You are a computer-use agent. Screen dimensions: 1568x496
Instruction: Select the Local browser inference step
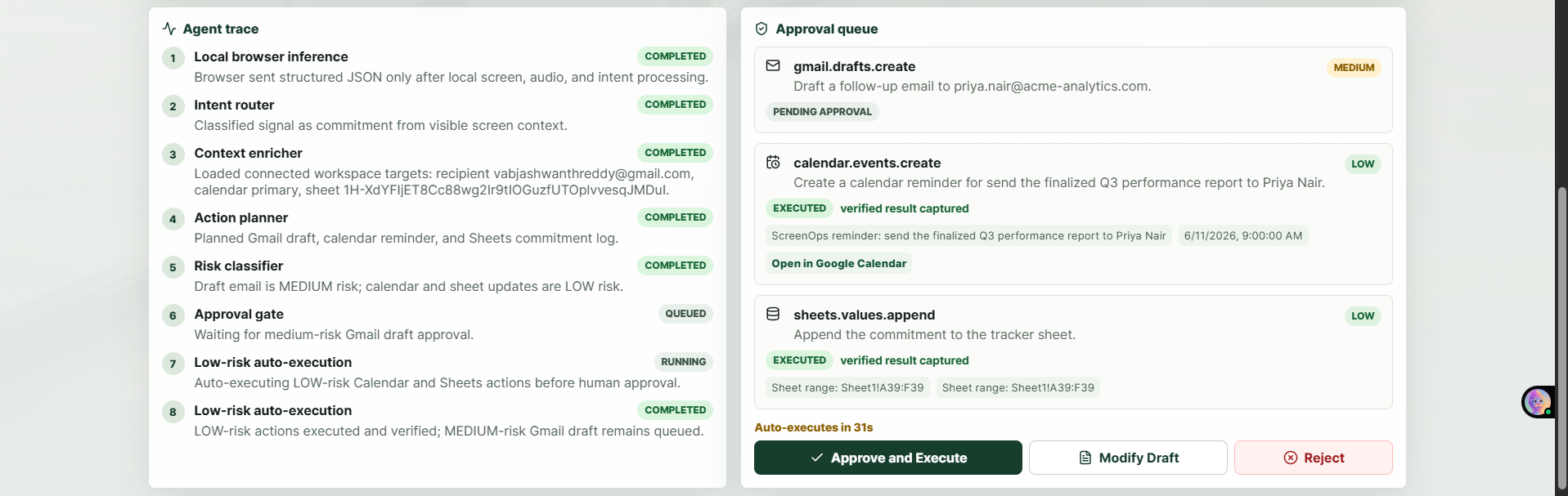271,56
